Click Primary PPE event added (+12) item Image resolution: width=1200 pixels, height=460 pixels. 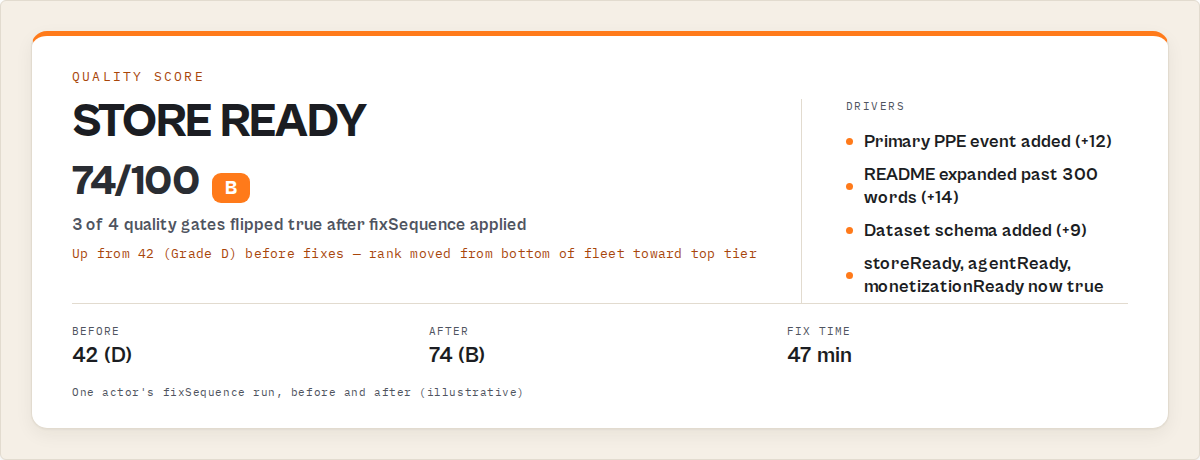pos(988,142)
